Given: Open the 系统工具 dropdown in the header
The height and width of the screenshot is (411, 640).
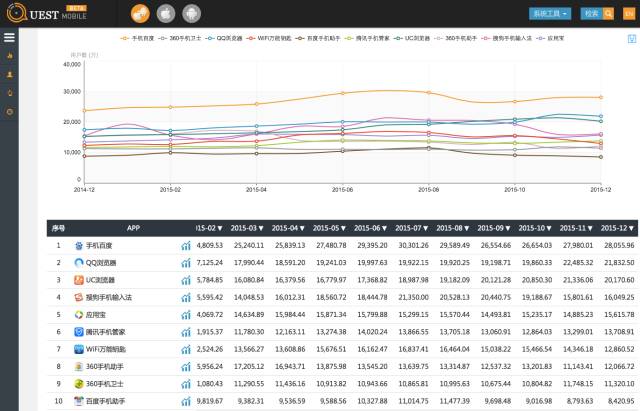Looking at the screenshot, I should 550,13.
